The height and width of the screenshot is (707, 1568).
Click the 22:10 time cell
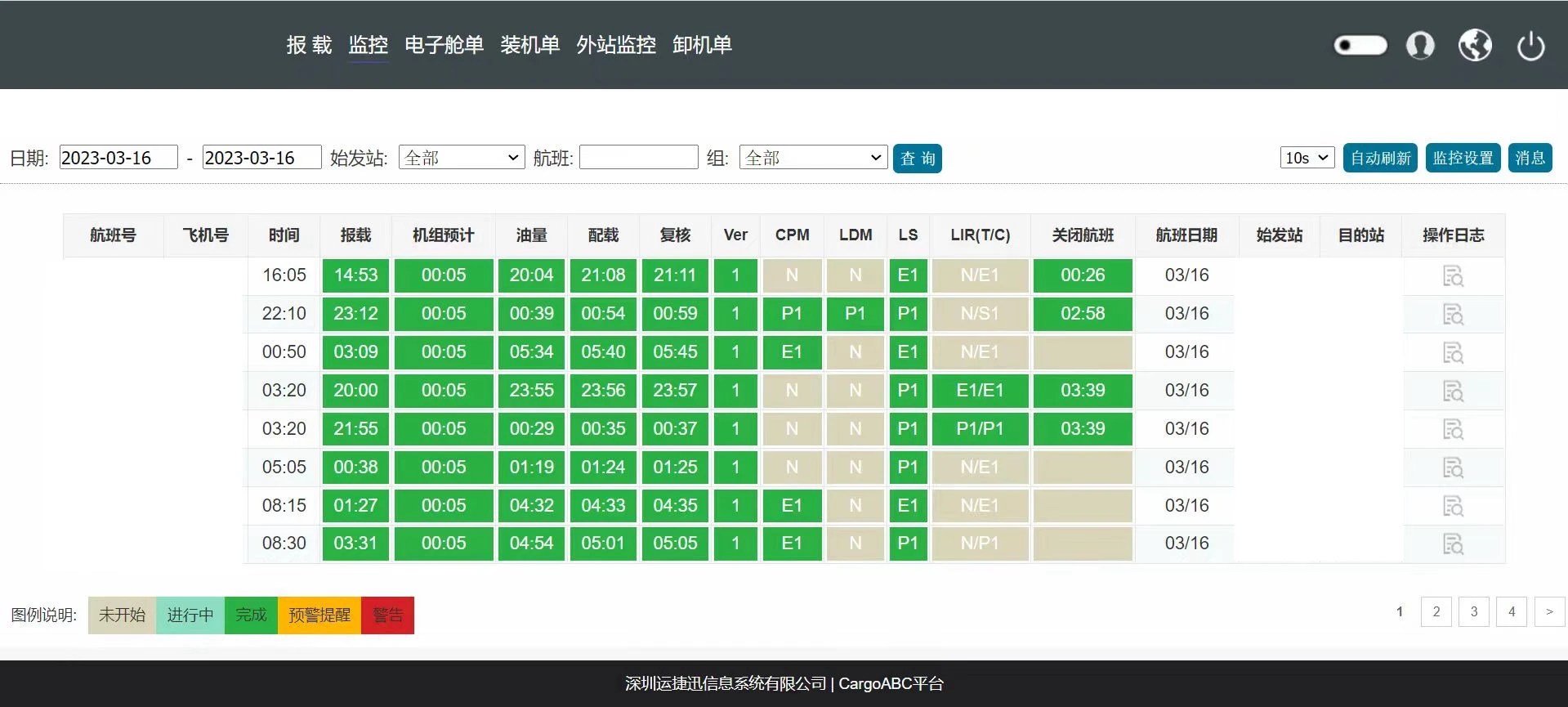284,314
